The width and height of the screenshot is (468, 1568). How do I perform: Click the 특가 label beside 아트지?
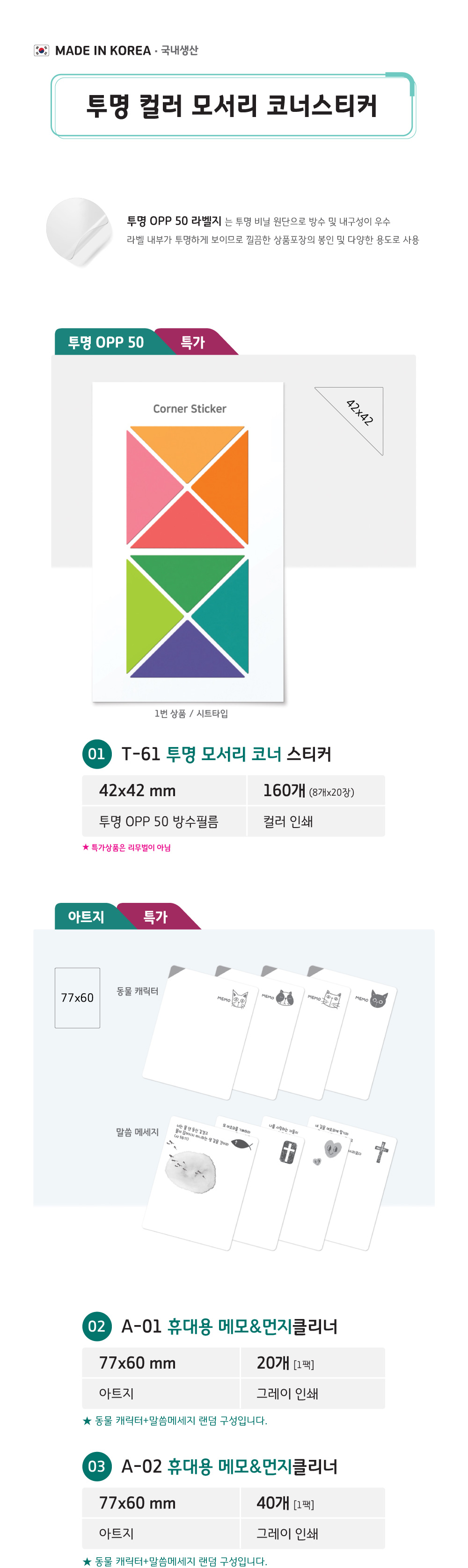(x=156, y=917)
